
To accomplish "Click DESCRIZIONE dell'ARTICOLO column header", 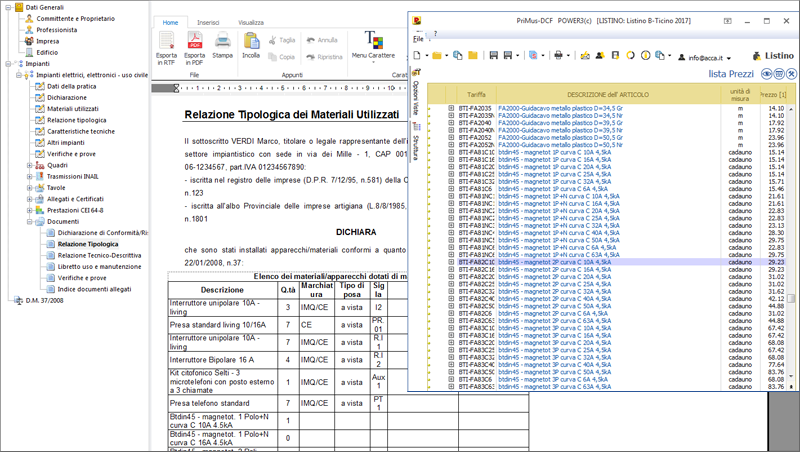I will (608, 94).
